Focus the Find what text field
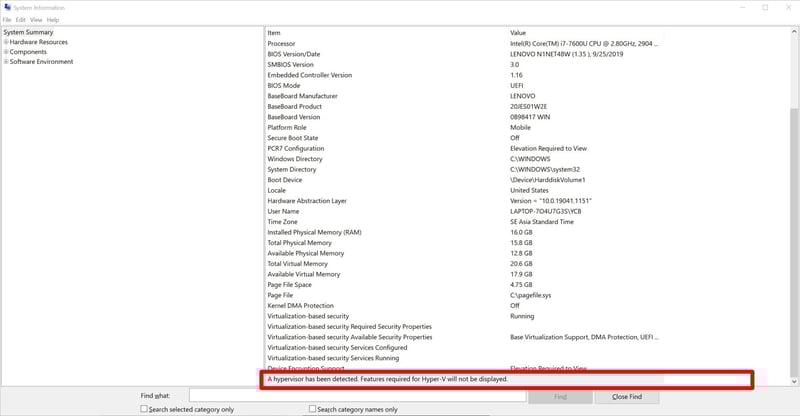The width and height of the screenshot is (800, 416). pos(357,397)
